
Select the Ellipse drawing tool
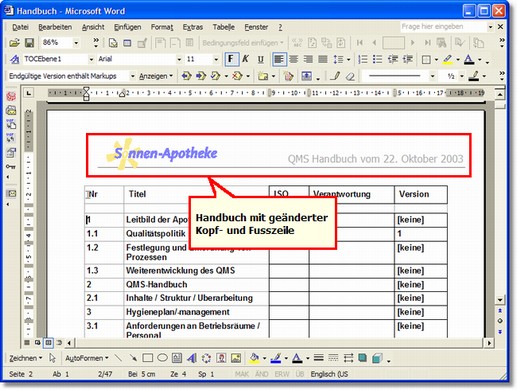tap(162, 358)
